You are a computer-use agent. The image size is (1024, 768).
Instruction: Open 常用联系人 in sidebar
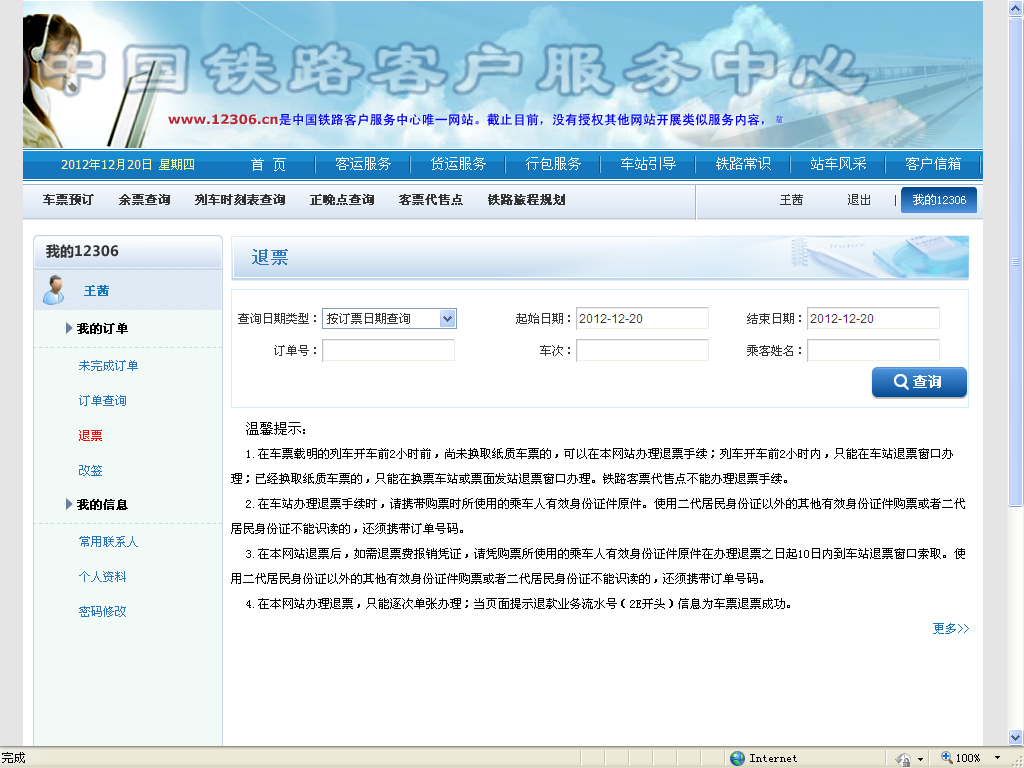point(108,541)
